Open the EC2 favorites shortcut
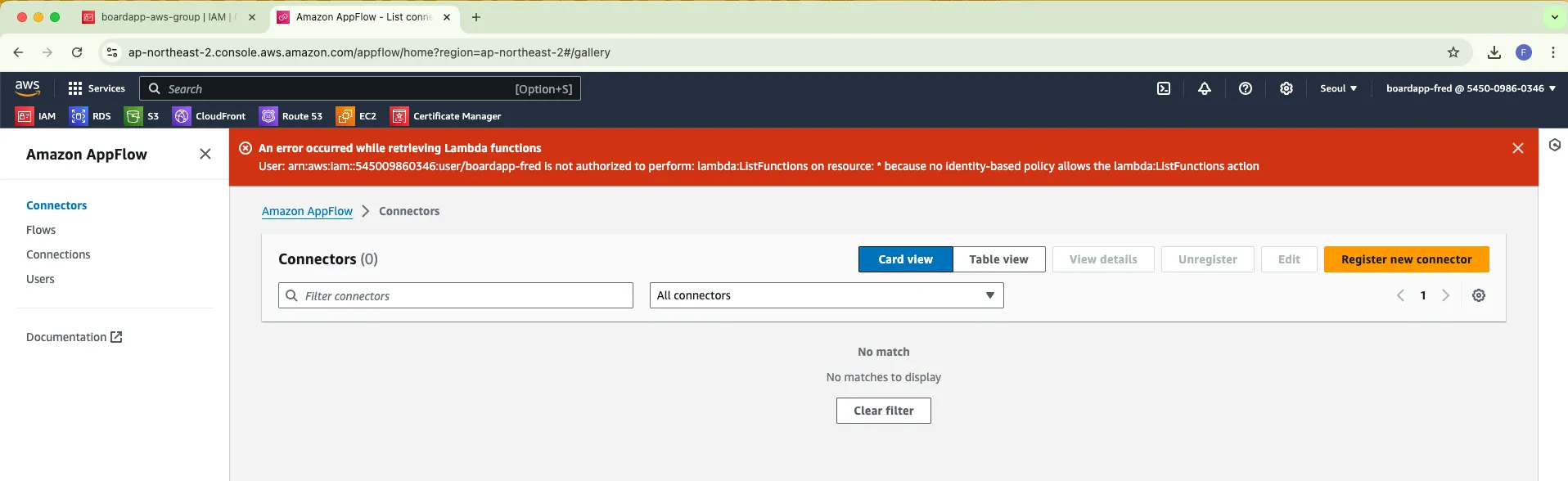 click(x=357, y=116)
